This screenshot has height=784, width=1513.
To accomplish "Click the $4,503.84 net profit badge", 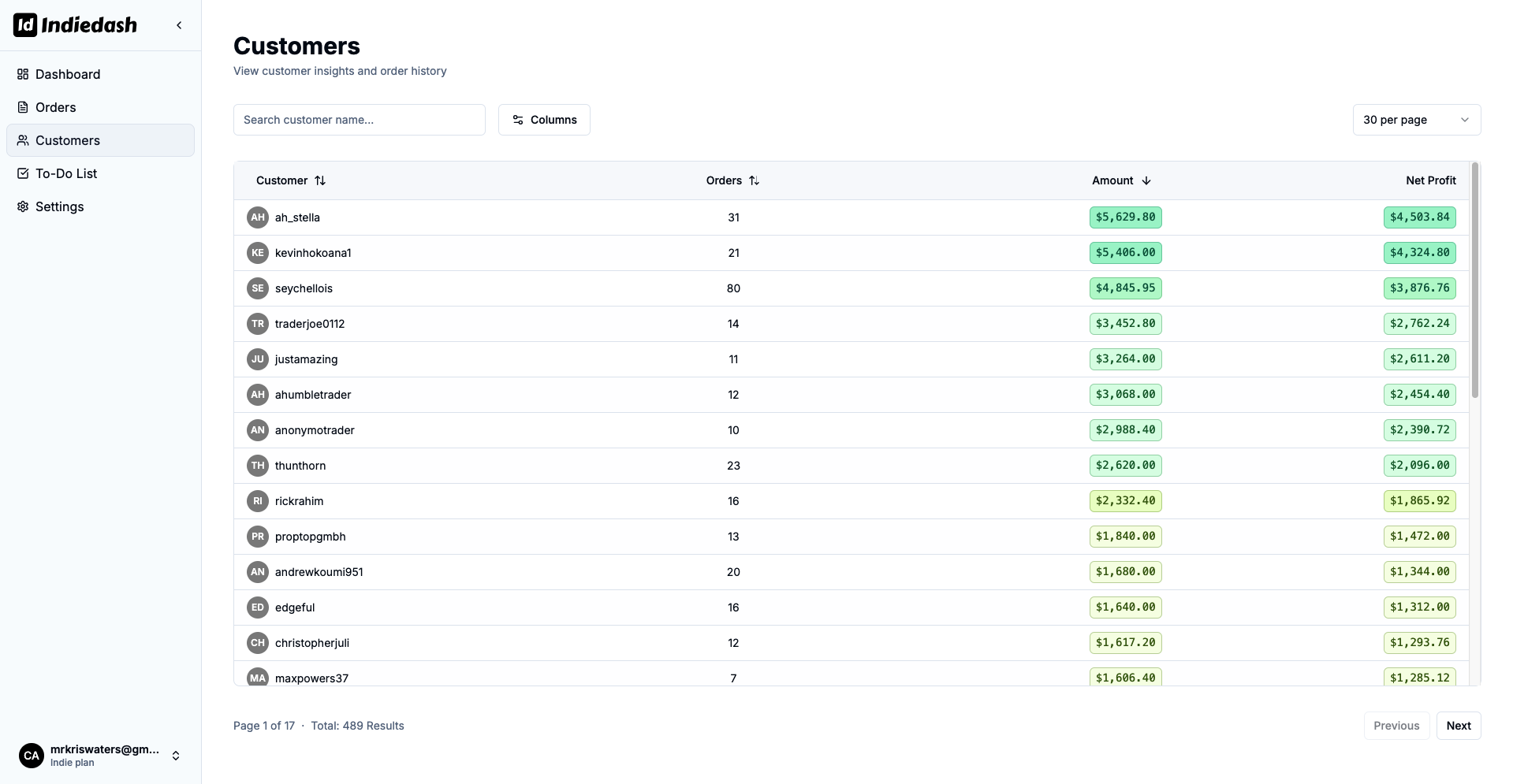I will tap(1419, 217).
